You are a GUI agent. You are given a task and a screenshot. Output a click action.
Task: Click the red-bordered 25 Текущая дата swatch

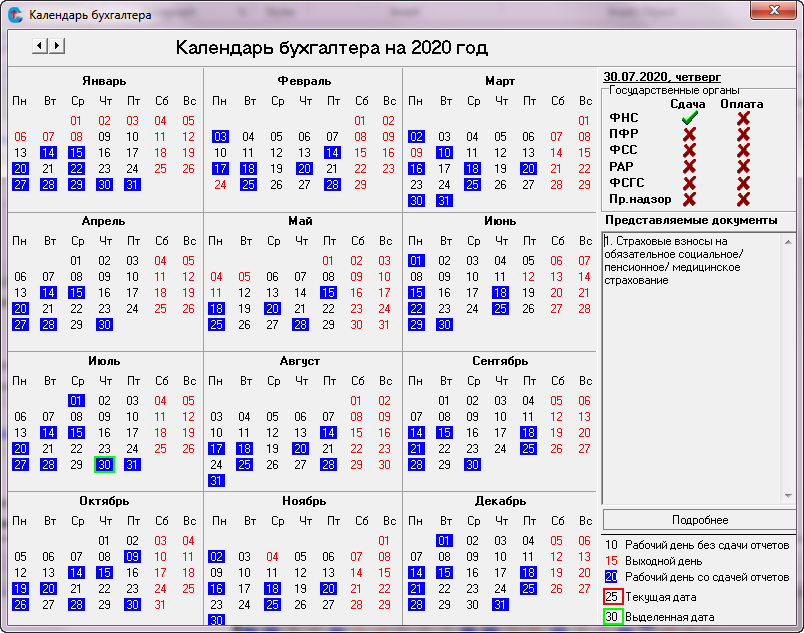613,597
